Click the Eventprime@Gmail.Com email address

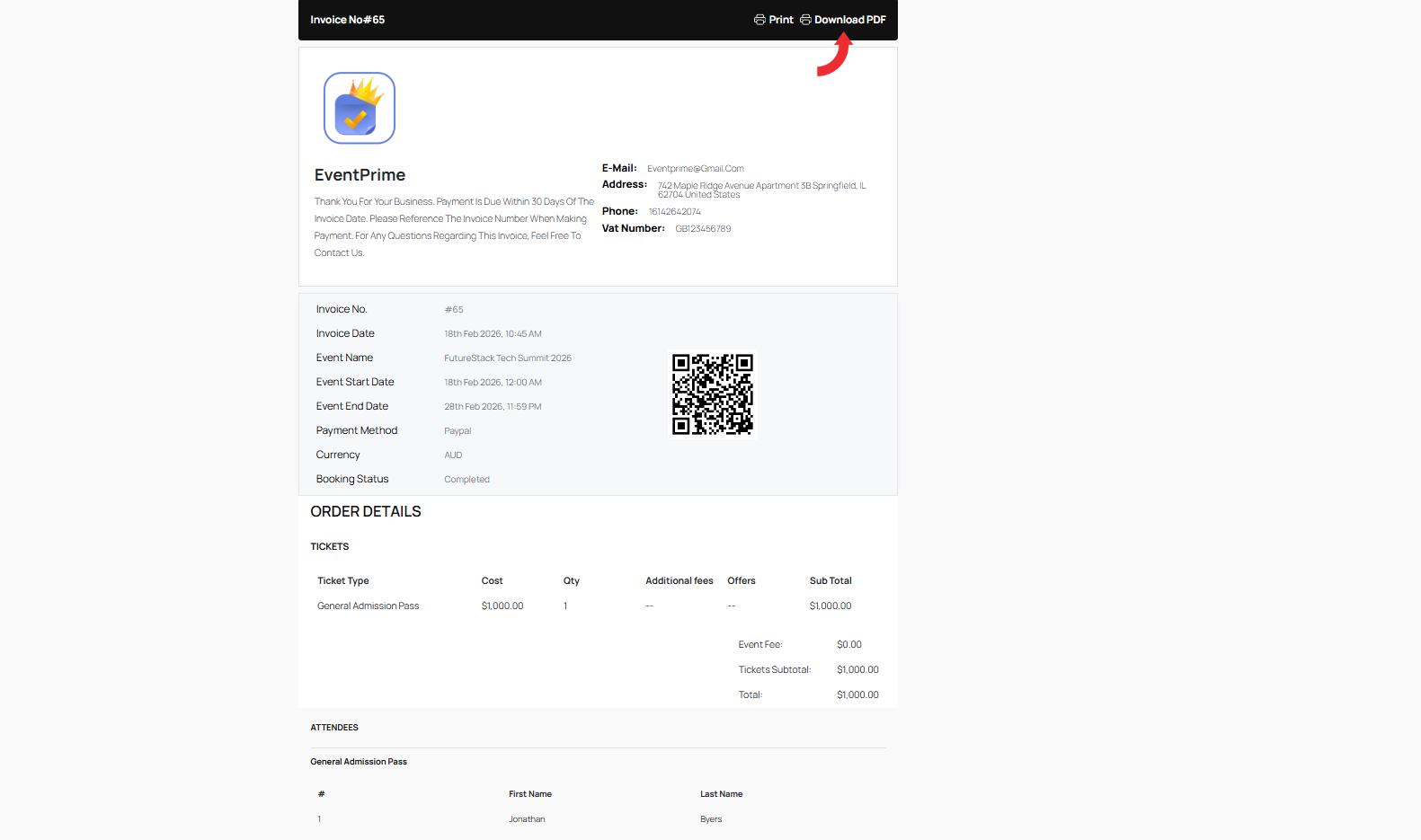(x=695, y=169)
